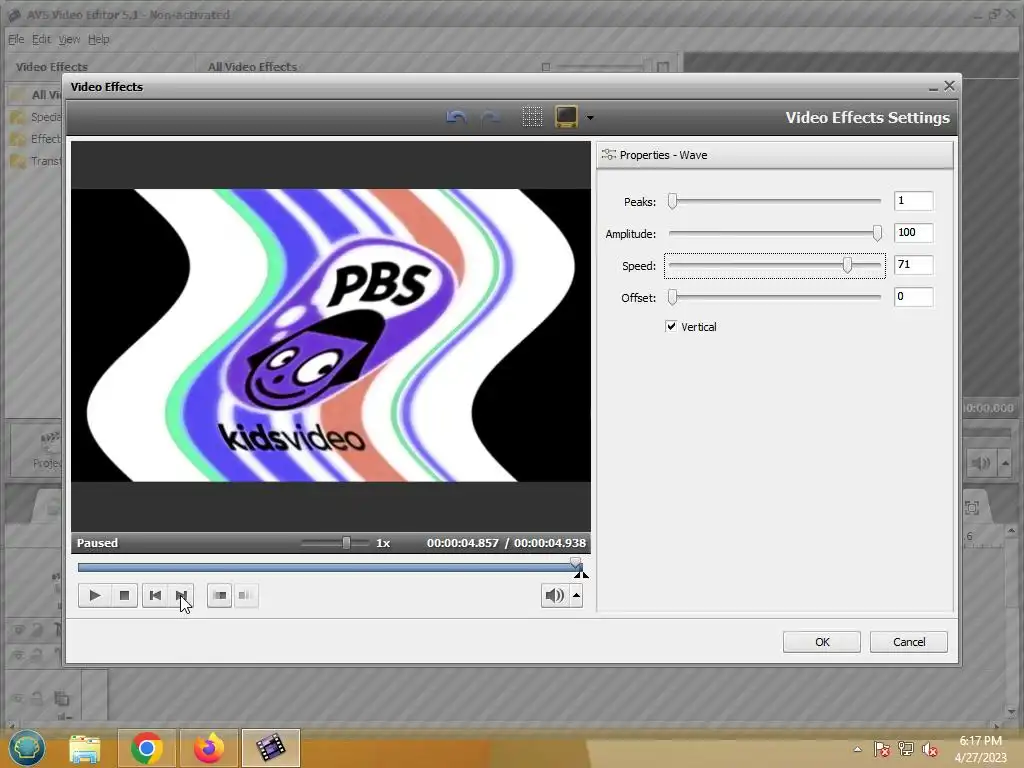Click the video preview image
This screenshot has height=768, width=1024.
(x=330, y=336)
